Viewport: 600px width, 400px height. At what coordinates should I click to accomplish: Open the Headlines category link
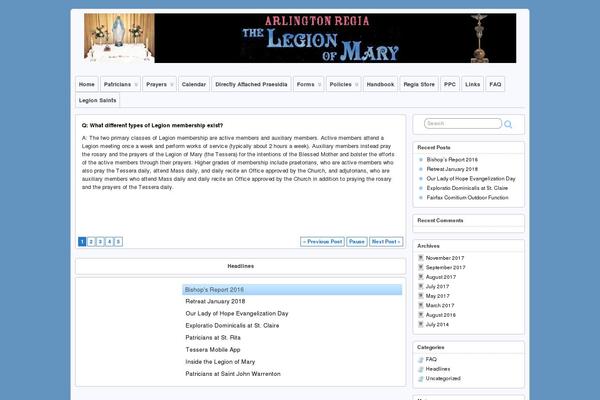[x=438, y=369]
